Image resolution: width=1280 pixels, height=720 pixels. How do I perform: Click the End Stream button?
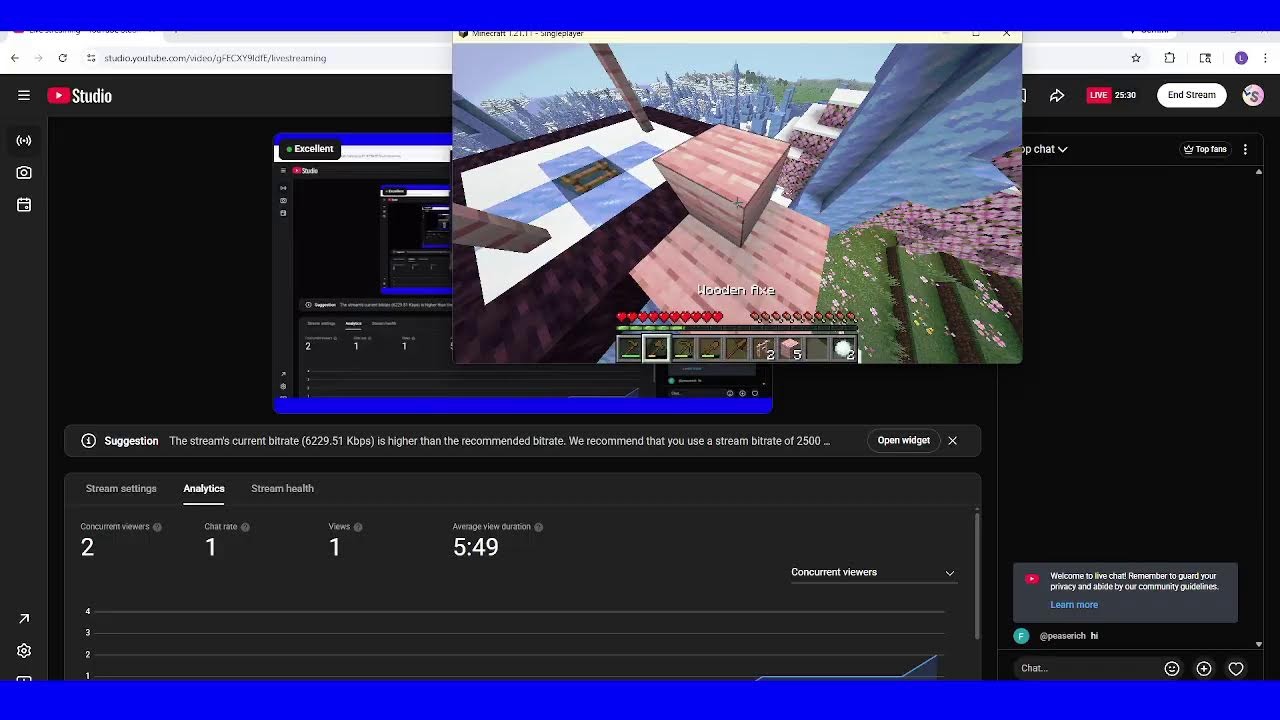(x=1192, y=95)
